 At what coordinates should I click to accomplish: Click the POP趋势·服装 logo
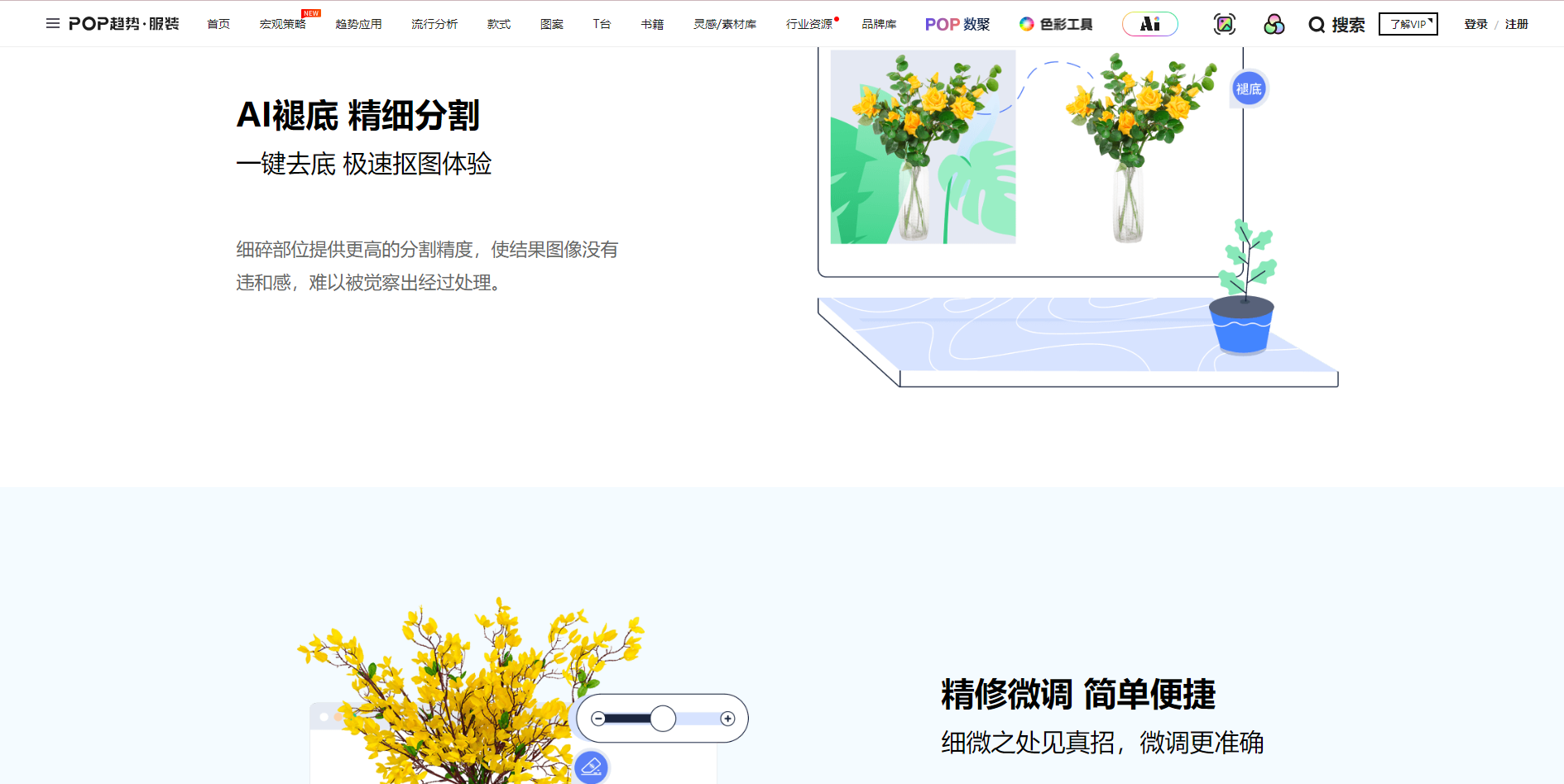click(121, 23)
